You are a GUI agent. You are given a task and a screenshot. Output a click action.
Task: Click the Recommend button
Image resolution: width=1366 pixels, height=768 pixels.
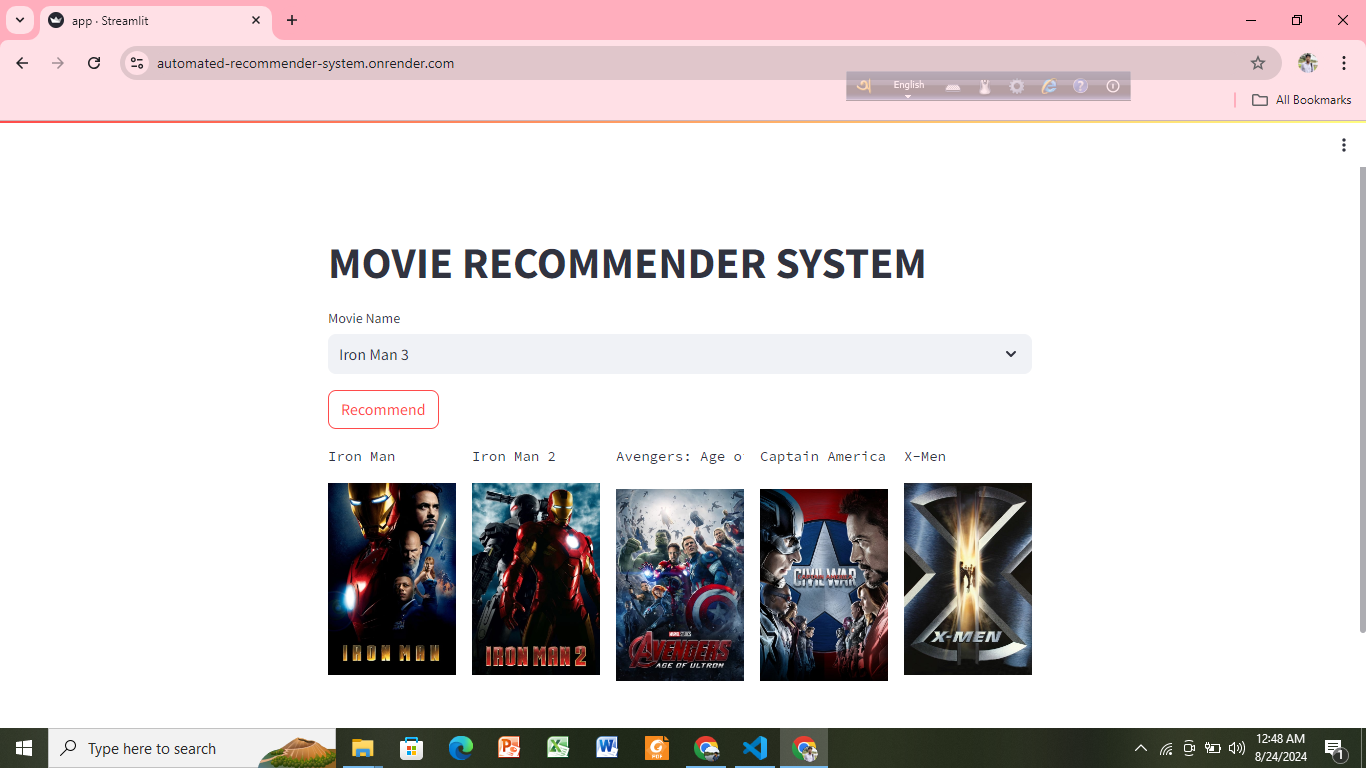pos(383,409)
